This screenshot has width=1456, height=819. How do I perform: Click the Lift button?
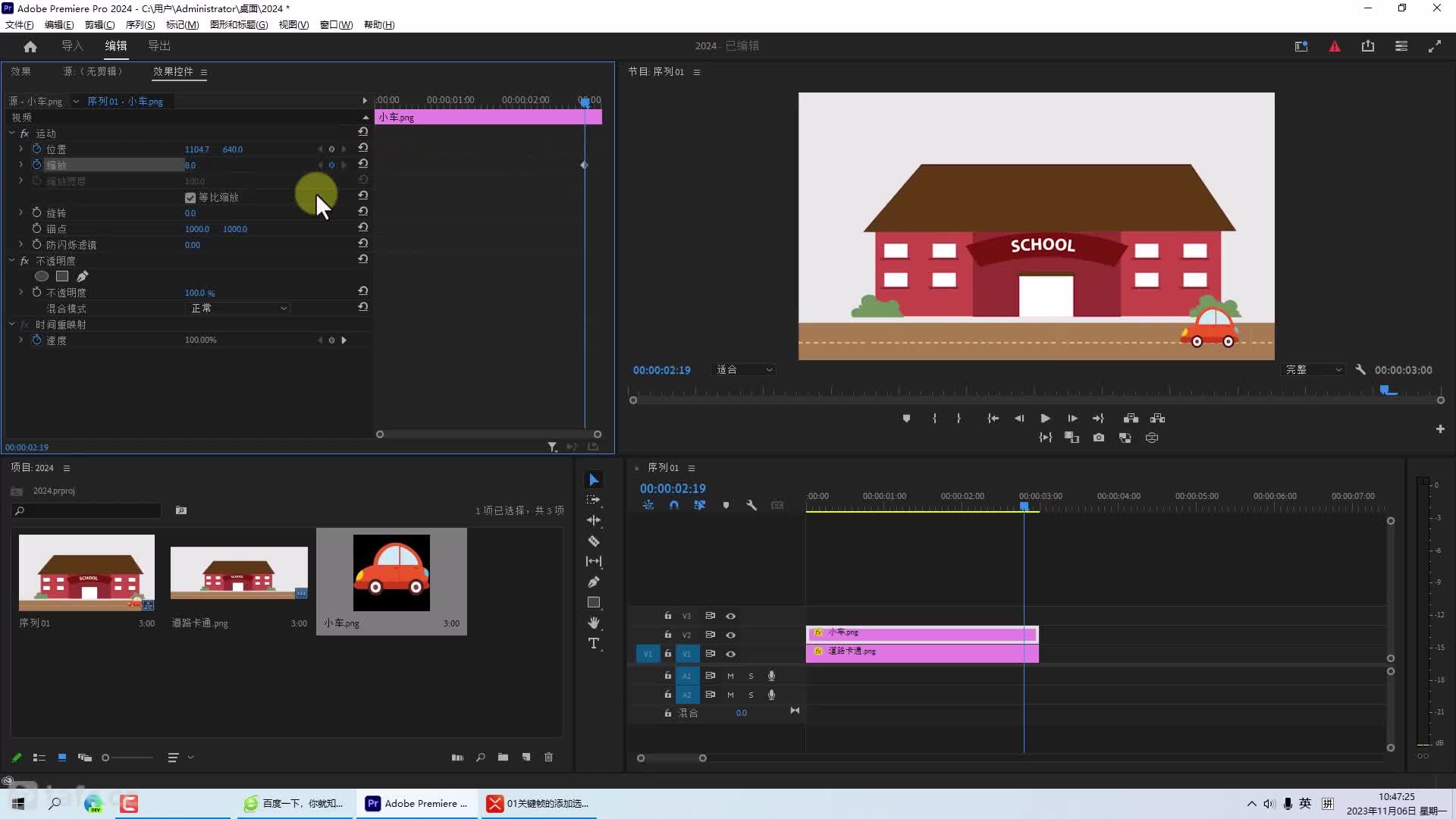click(1131, 419)
